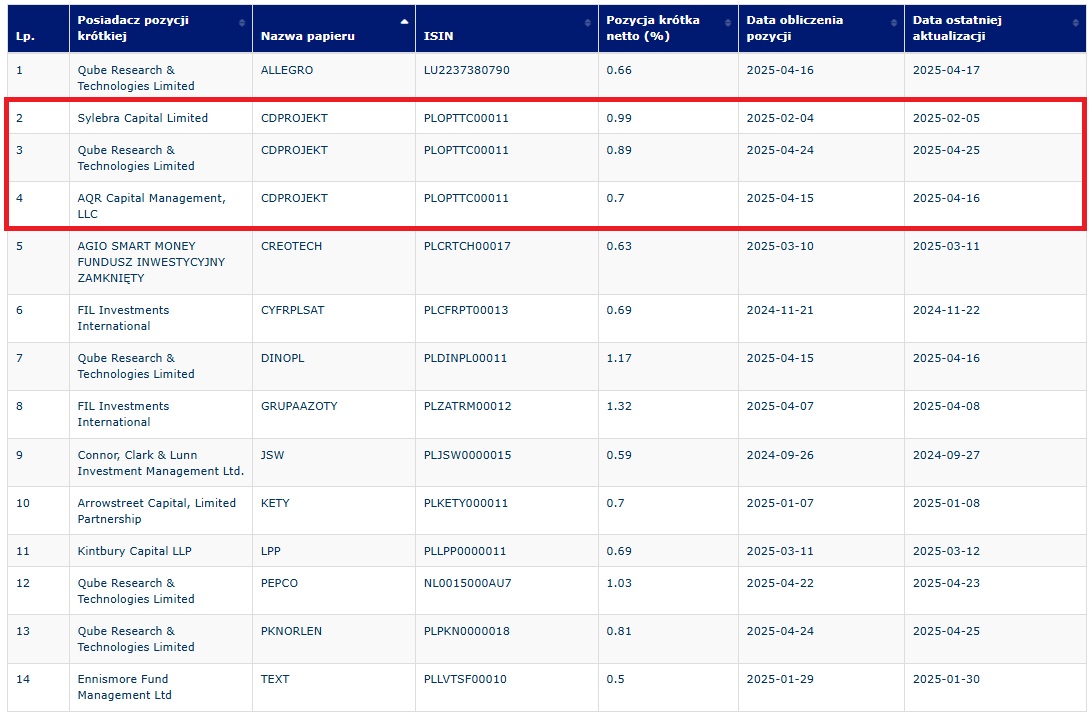Image resolution: width=1092 pixels, height=713 pixels.
Task: Click the ISIN code LU2237380790
Action: [x=466, y=70]
